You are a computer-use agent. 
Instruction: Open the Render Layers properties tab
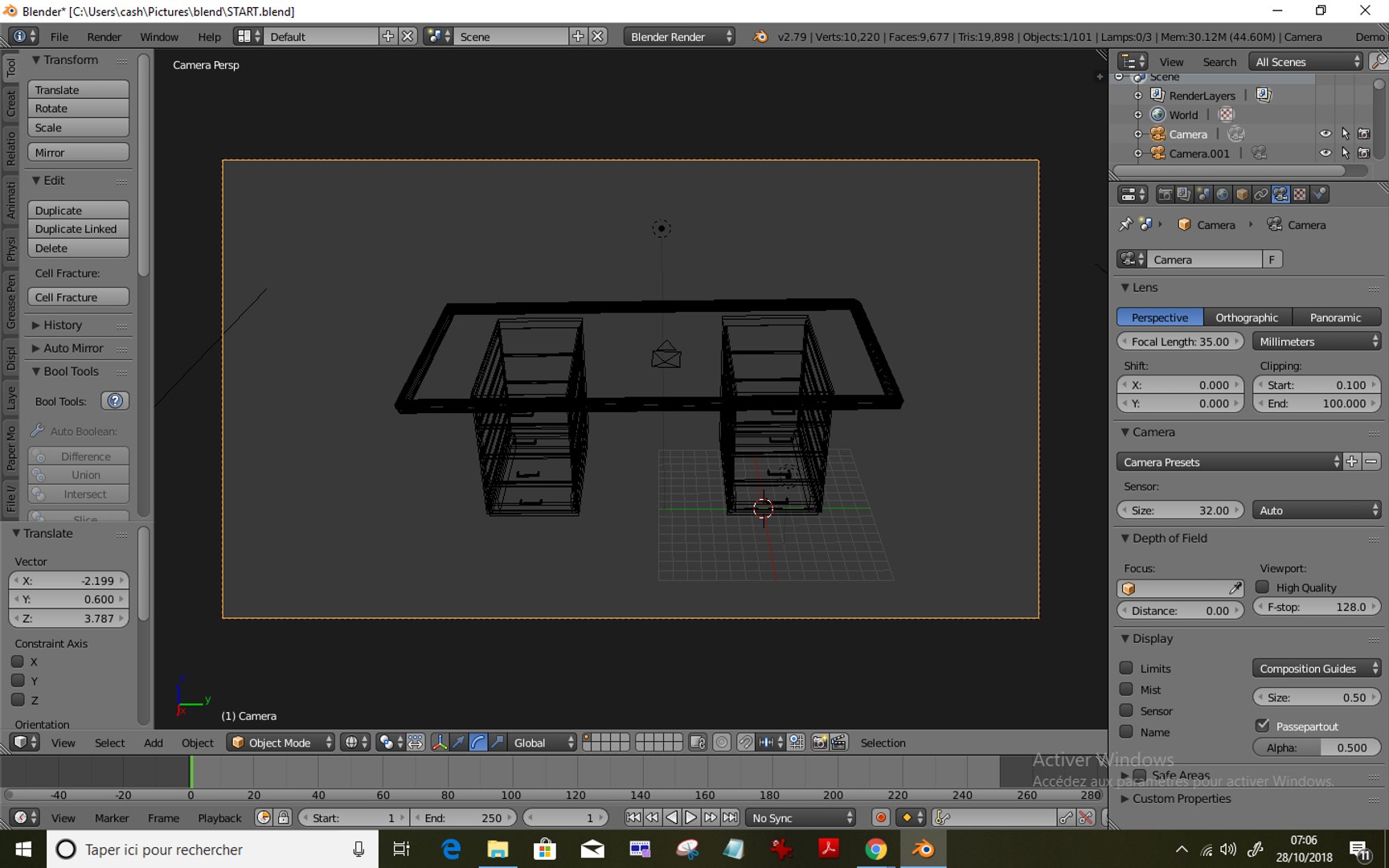tap(1183, 194)
